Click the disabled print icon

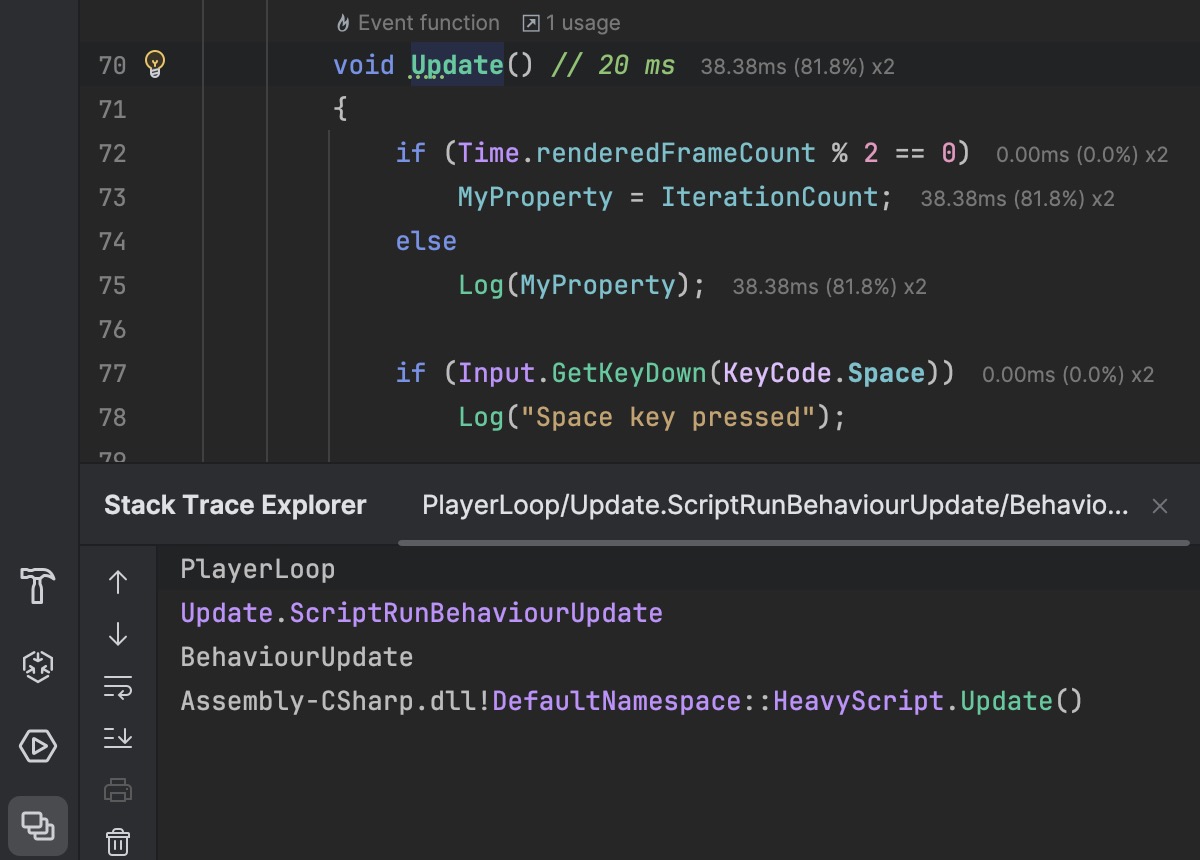118,790
